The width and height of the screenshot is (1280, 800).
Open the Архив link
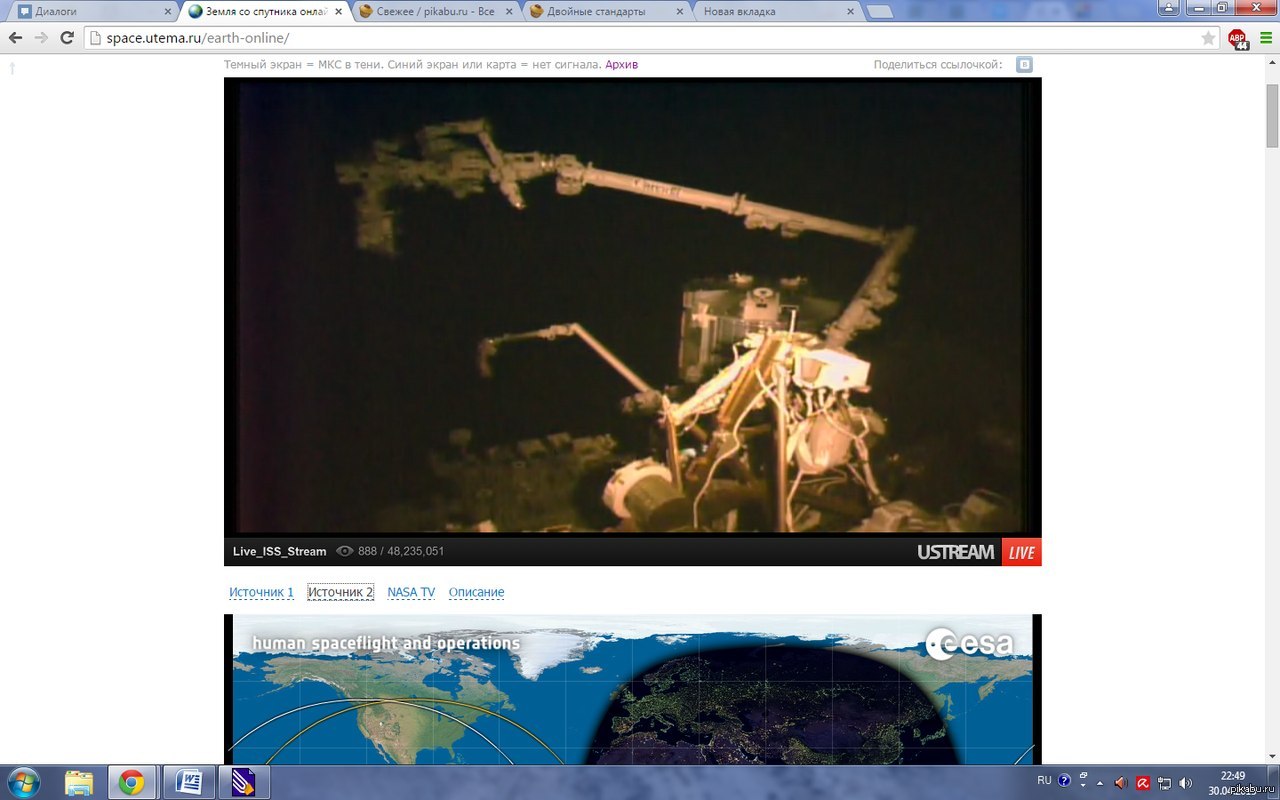pos(621,64)
